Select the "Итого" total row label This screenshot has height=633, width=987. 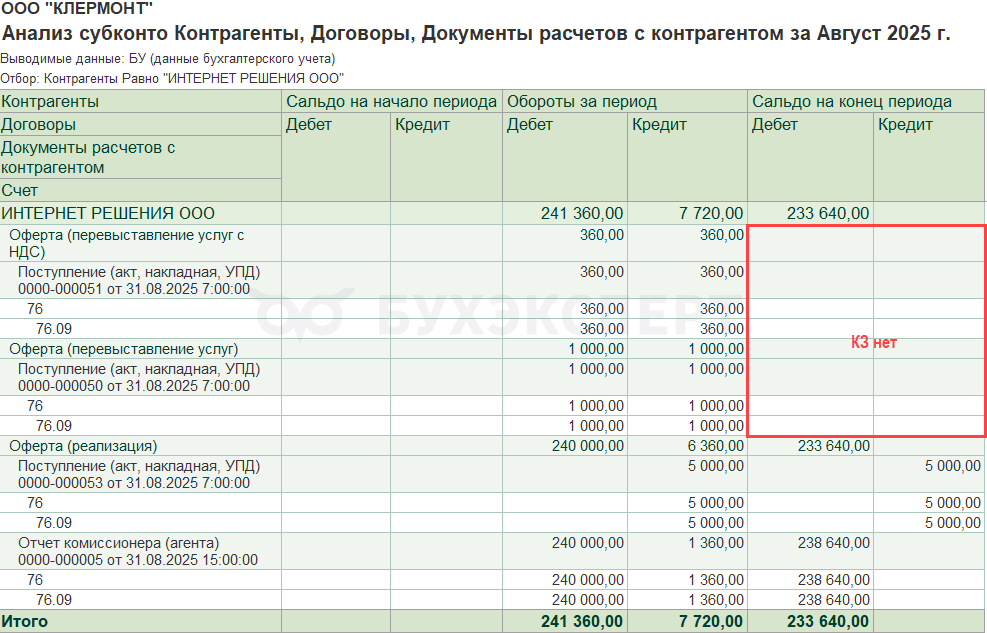(25, 622)
